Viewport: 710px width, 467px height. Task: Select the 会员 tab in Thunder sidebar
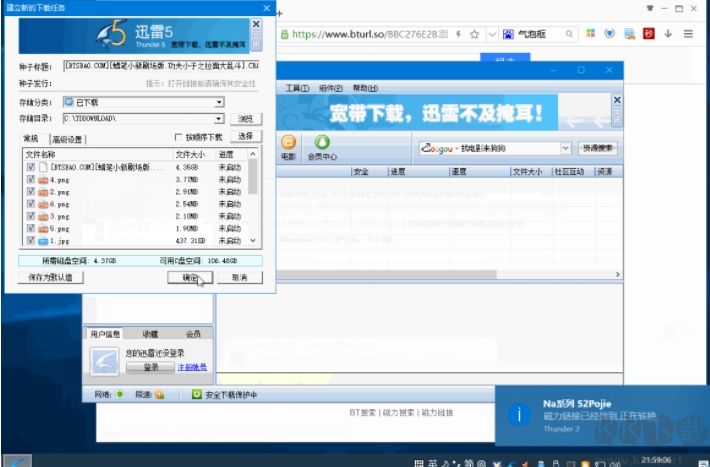tap(193, 334)
